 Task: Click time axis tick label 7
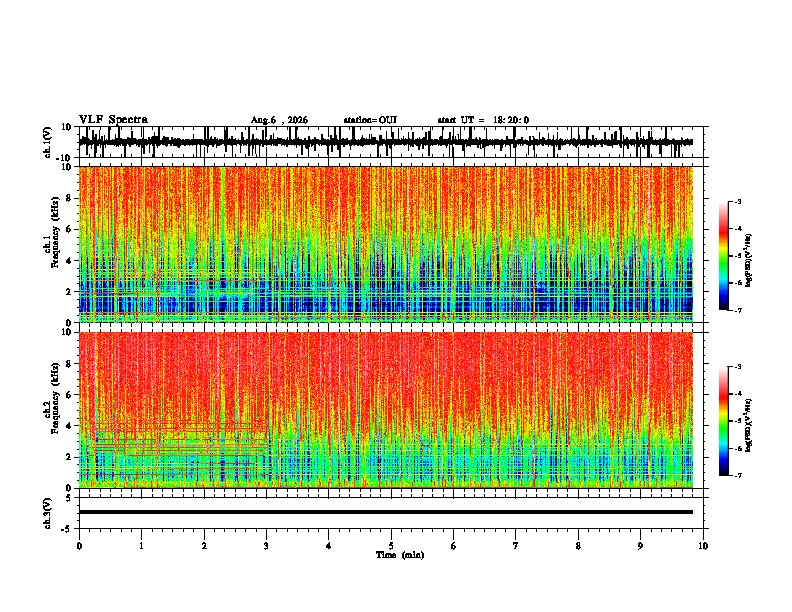pyautogui.click(x=516, y=546)
